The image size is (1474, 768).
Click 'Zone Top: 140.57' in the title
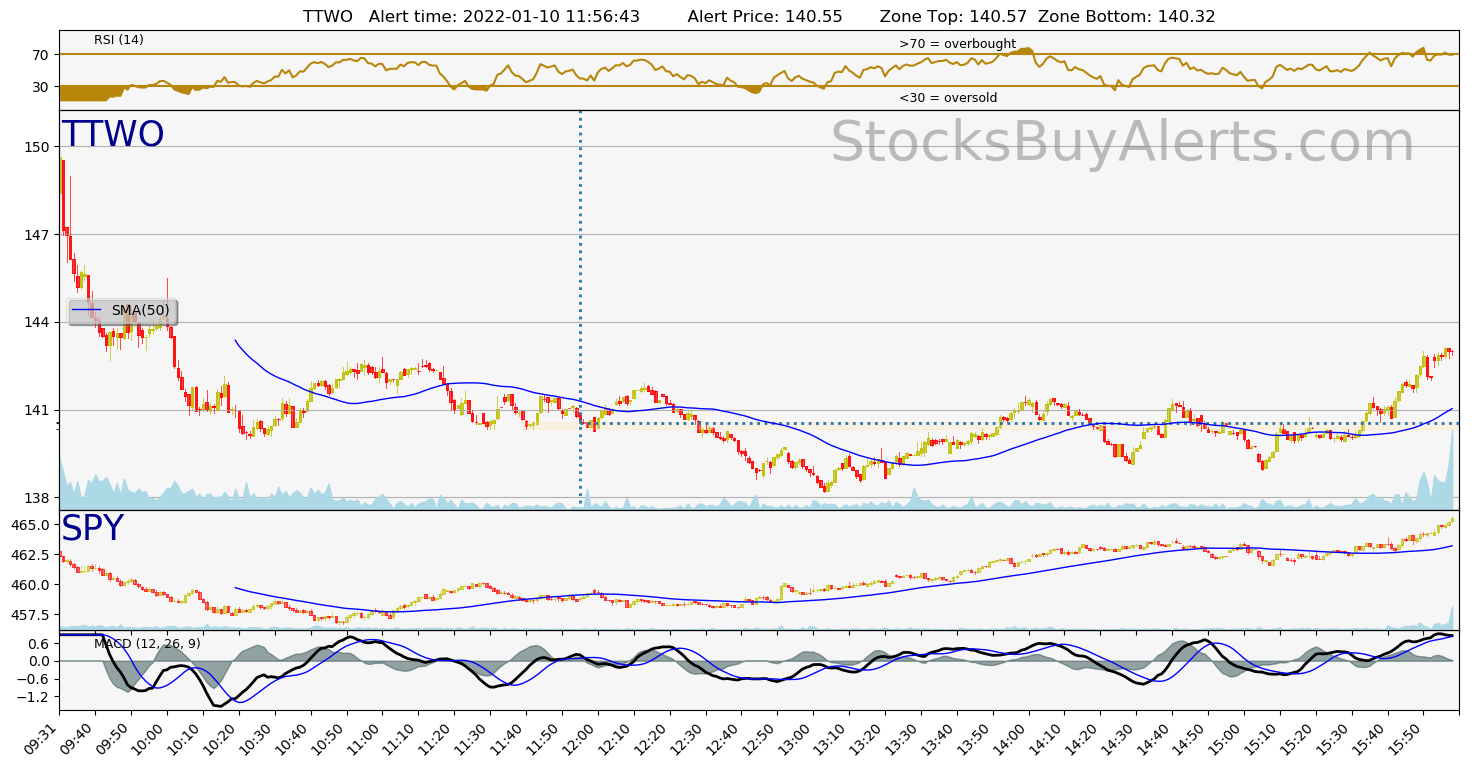pos(954,17)
